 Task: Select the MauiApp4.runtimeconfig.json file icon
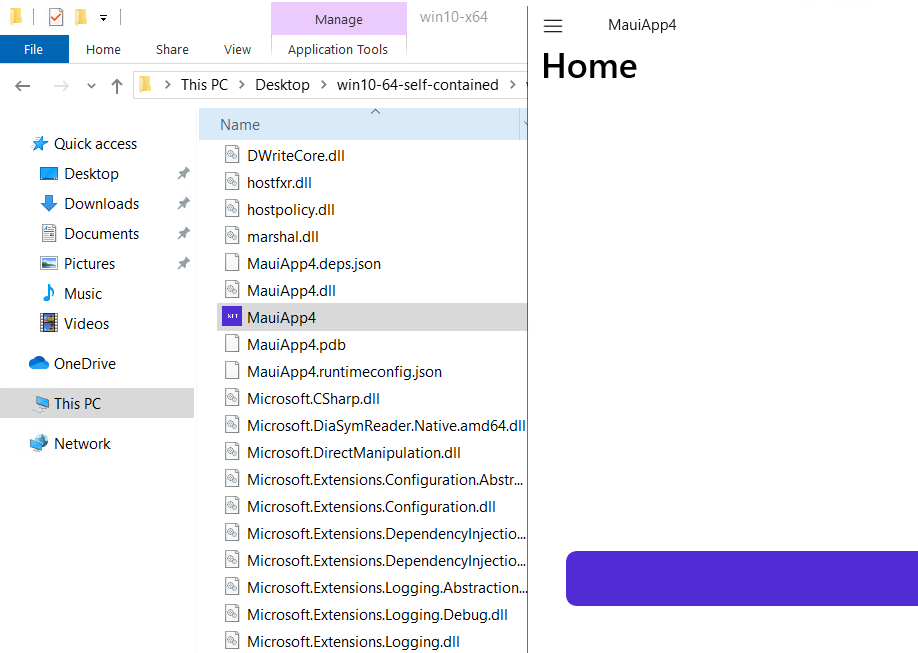[232, 371]
